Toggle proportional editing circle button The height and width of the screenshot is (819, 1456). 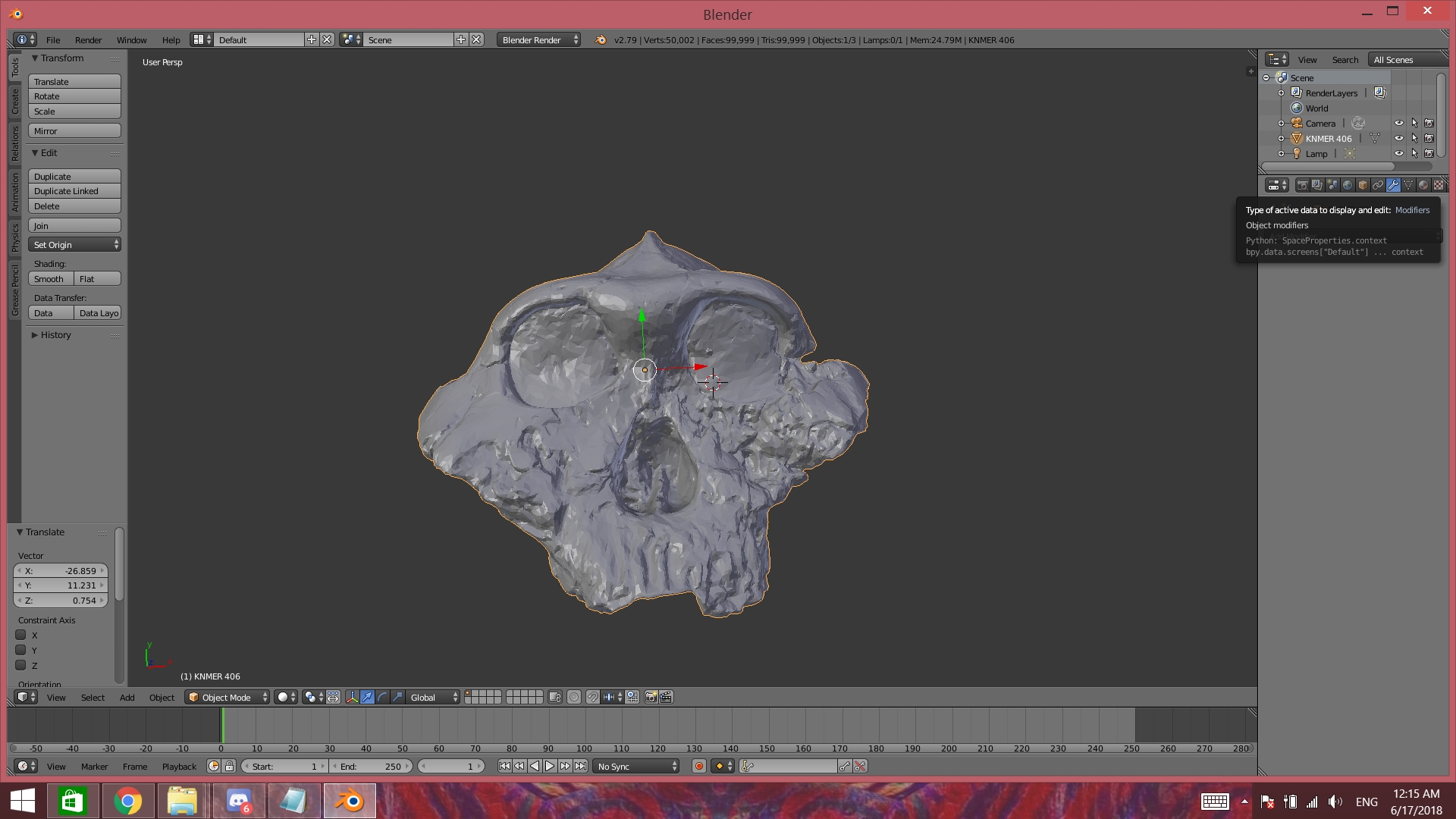(574, 697)
